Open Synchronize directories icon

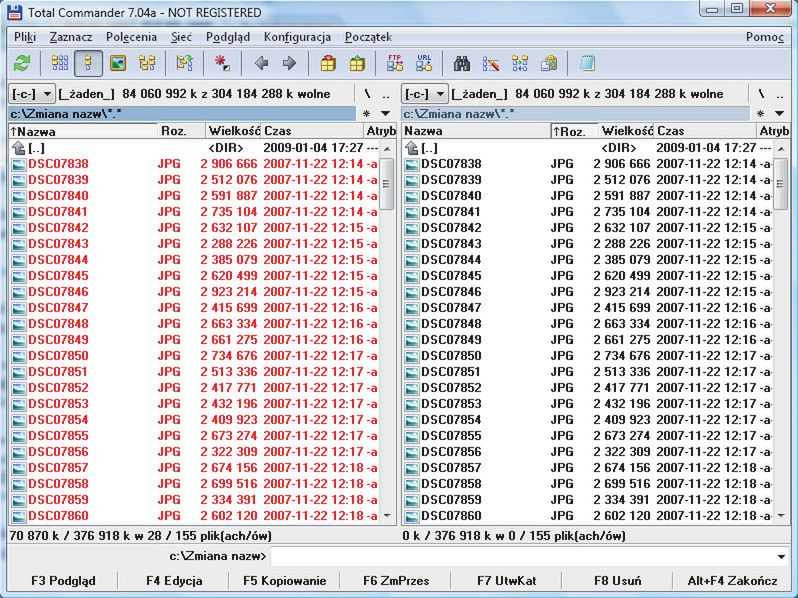[520, 64]
